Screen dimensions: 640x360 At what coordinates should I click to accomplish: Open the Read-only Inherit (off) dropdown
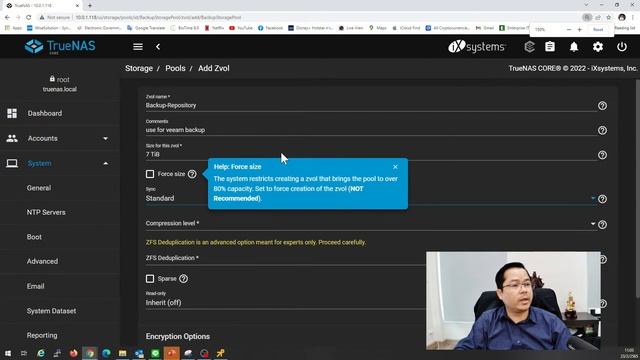[286, 303]
